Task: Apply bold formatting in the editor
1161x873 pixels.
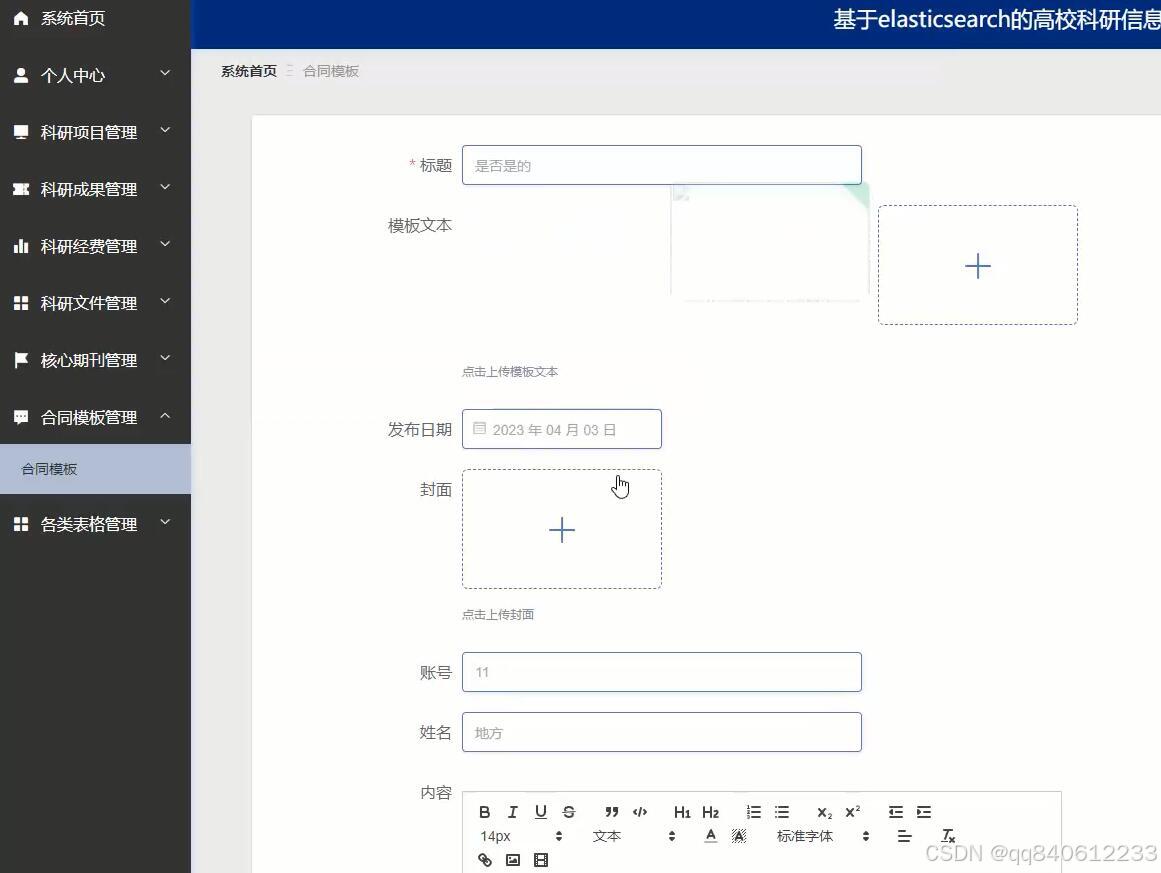Action: pyautogui.click(x=484, y=812)
